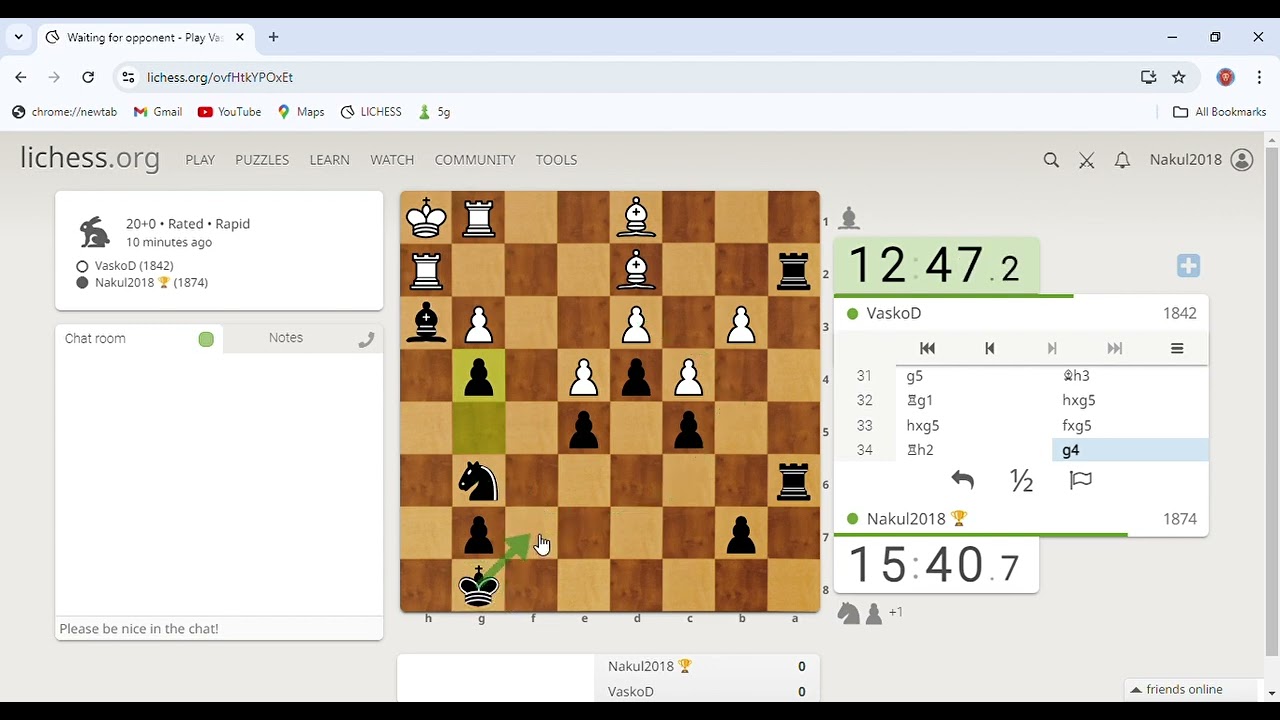Open the WATCH menu

(x=392, y=160)
